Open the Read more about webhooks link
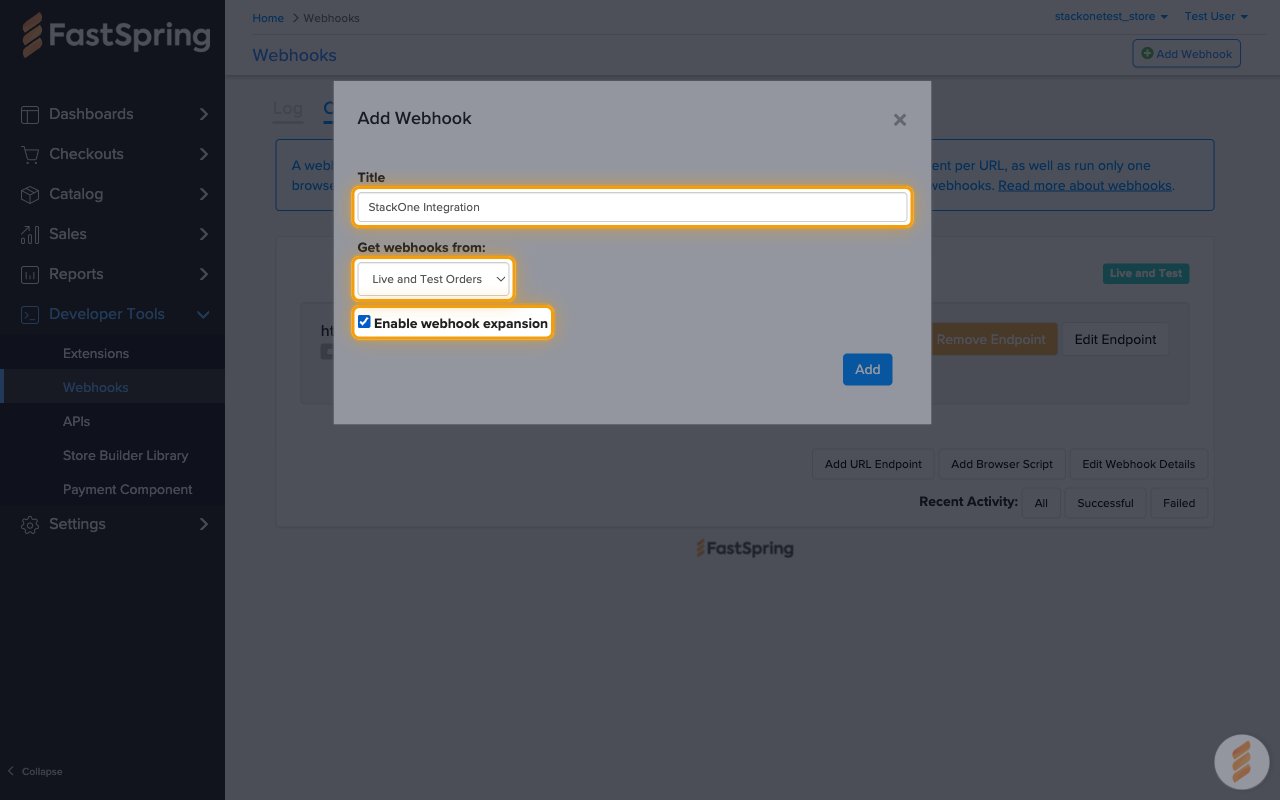This screenshot has height=800, width=1280. pos(1085,185)
